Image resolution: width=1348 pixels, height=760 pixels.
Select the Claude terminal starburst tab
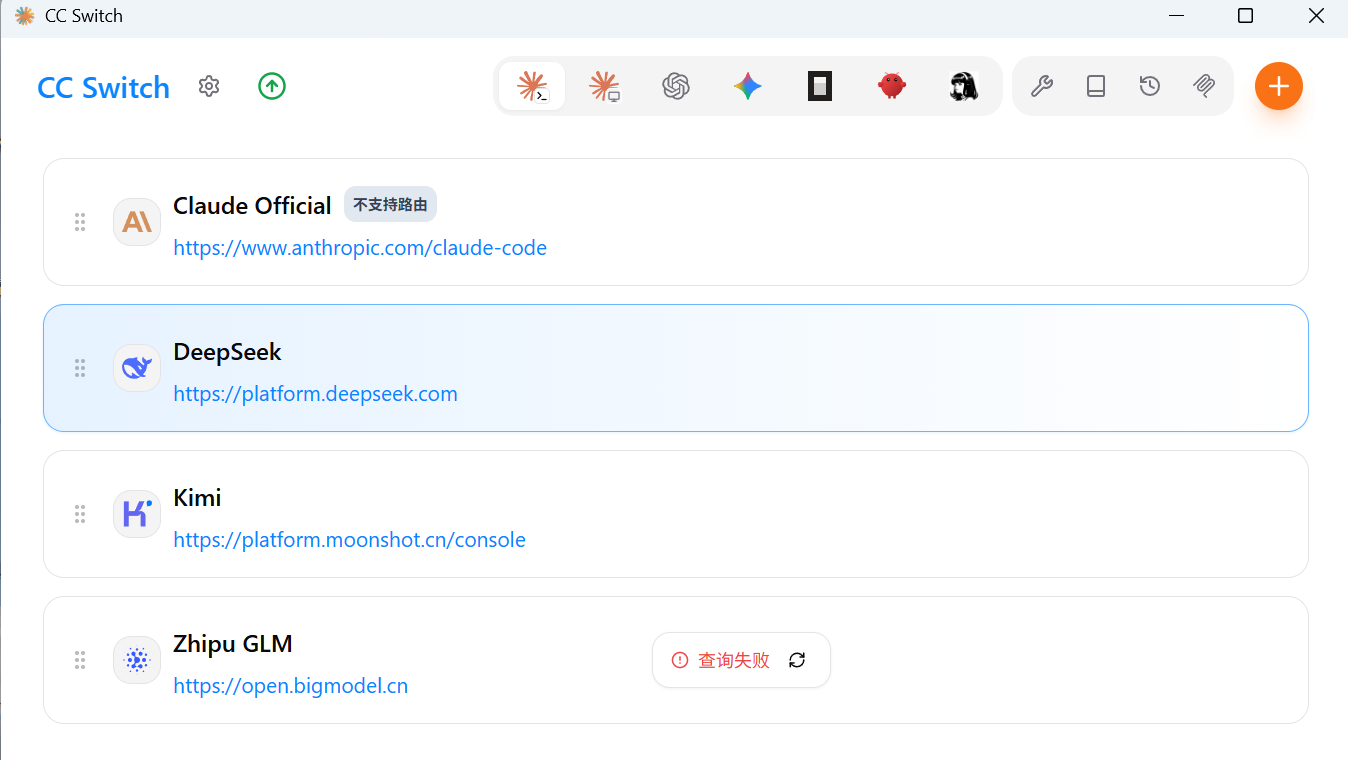[x=532, y=87]
